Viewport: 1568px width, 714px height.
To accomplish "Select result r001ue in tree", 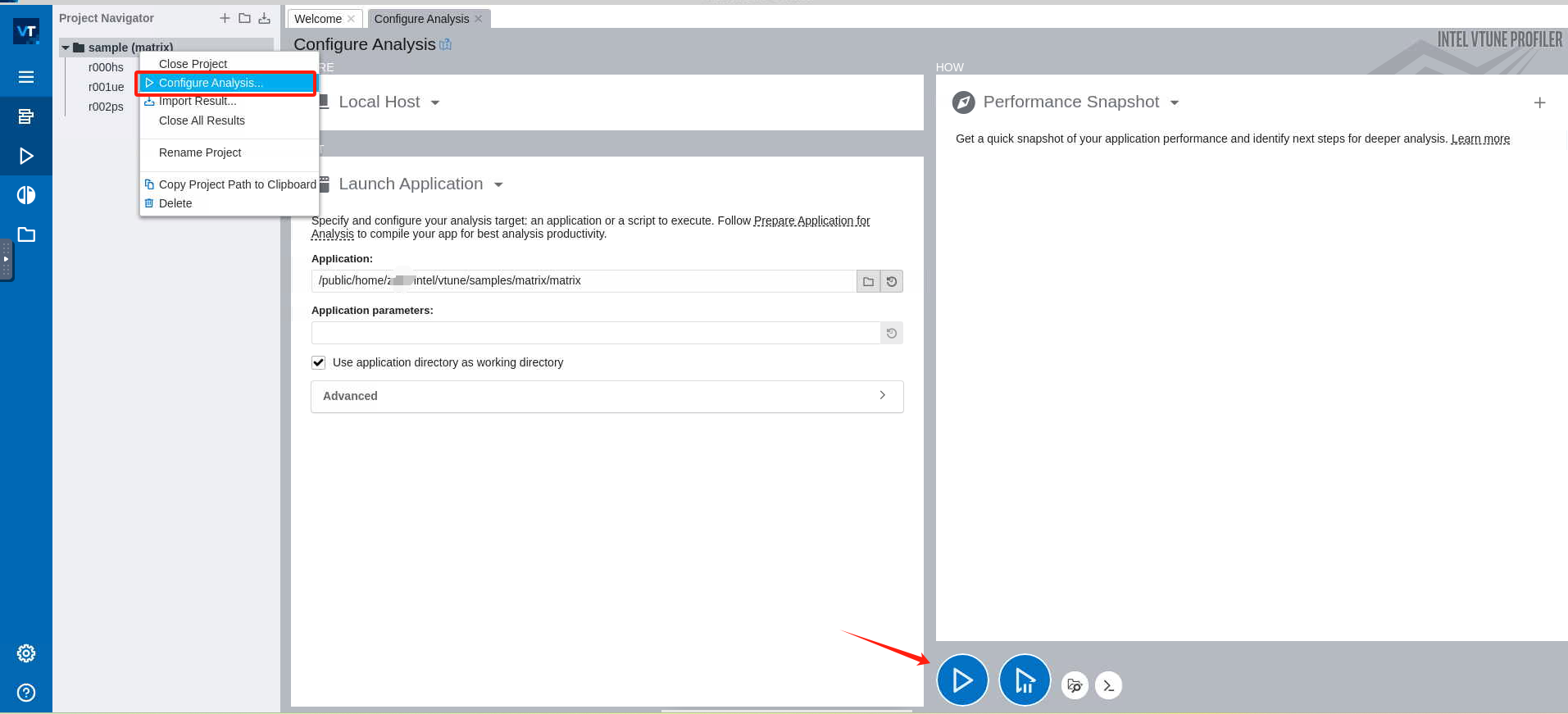I will 106,87.
